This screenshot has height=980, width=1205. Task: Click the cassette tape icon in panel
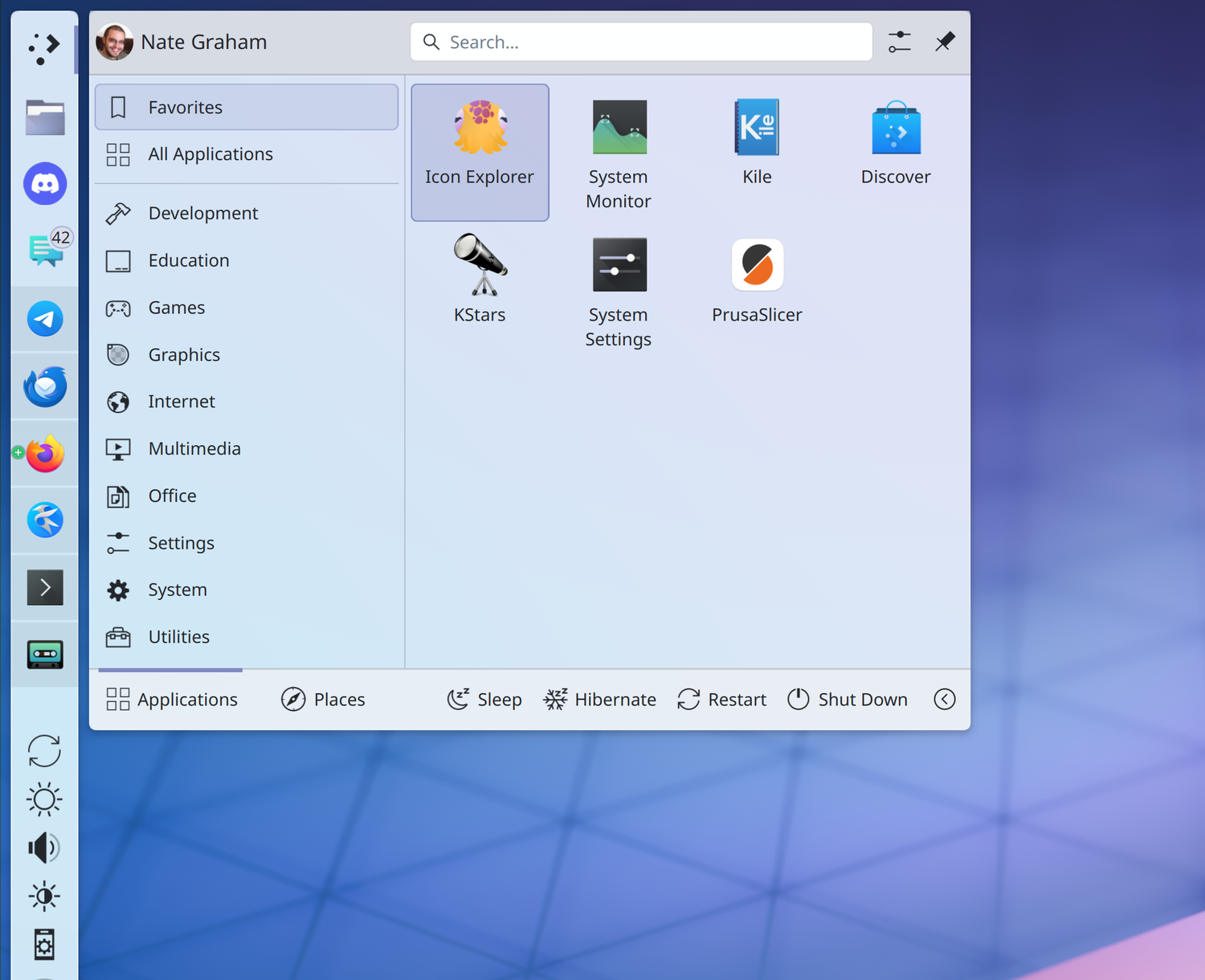[x=45, y=655]
